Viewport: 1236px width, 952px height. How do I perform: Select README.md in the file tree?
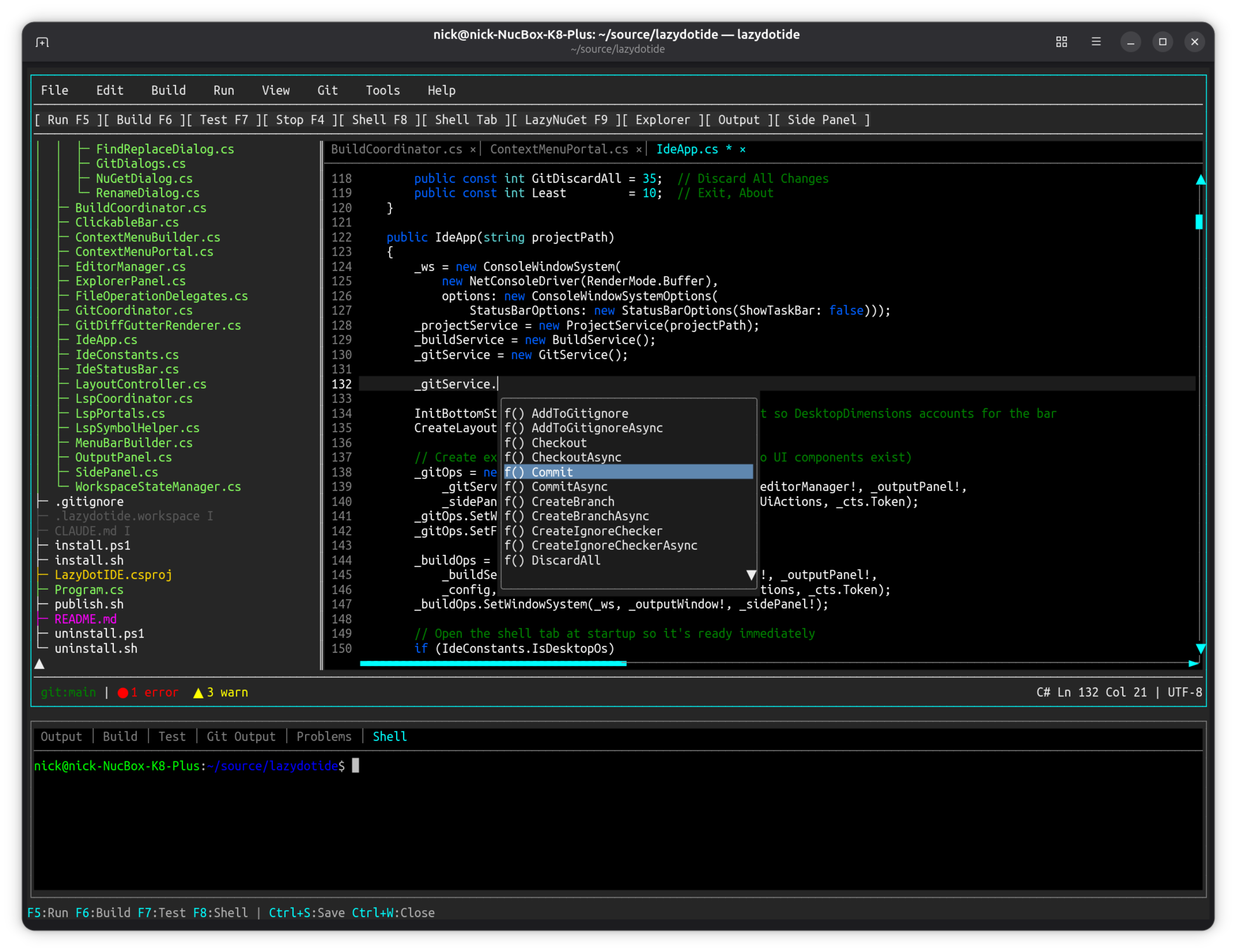86,619
